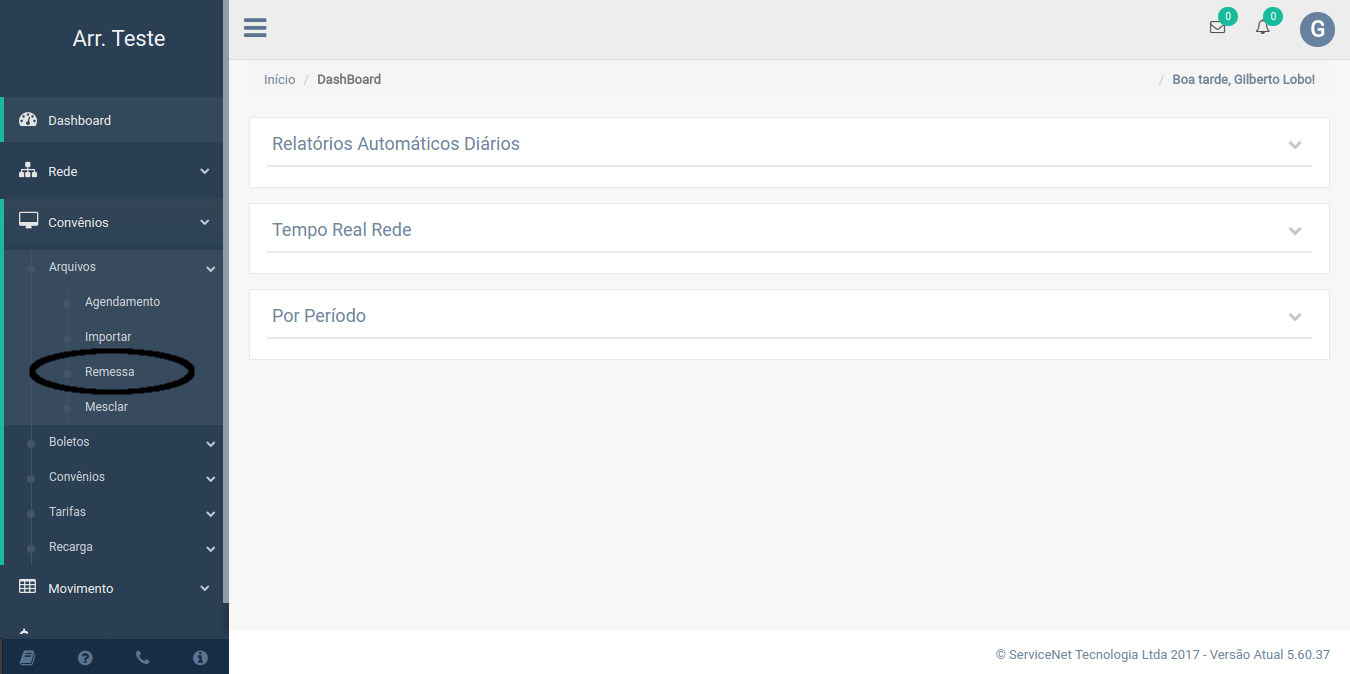Screen dimensions: 1350x674
Task: Click the question mark help icon
Action: pyautogui.click(x=85, y=657)
